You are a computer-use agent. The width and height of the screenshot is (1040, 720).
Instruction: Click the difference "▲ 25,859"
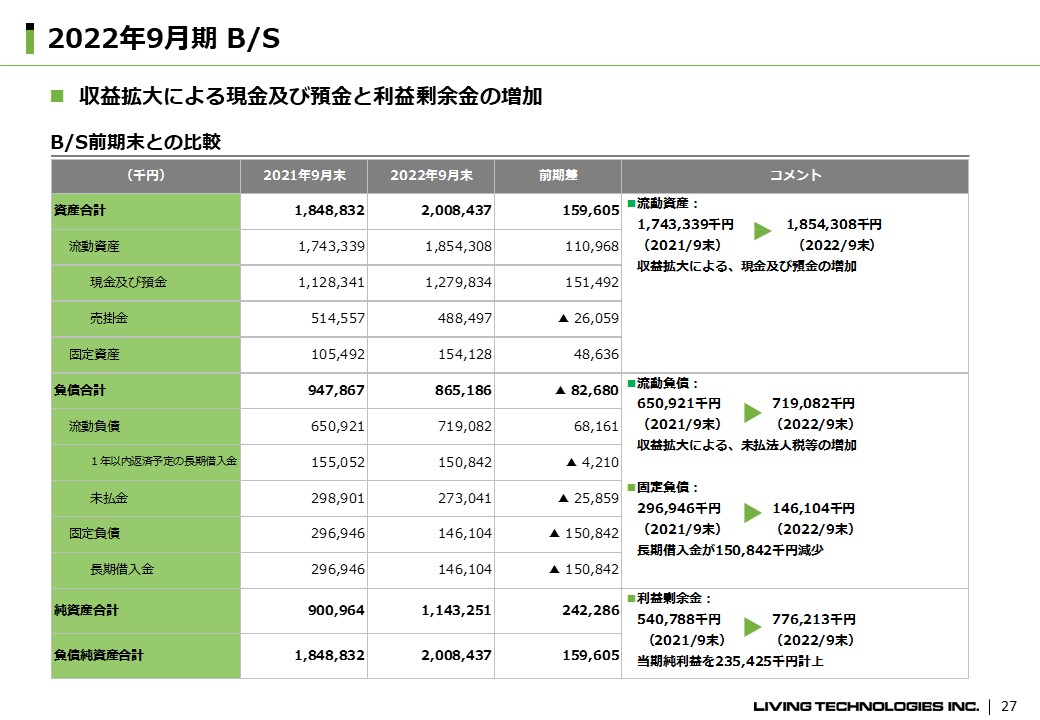[x=588, y=498]
